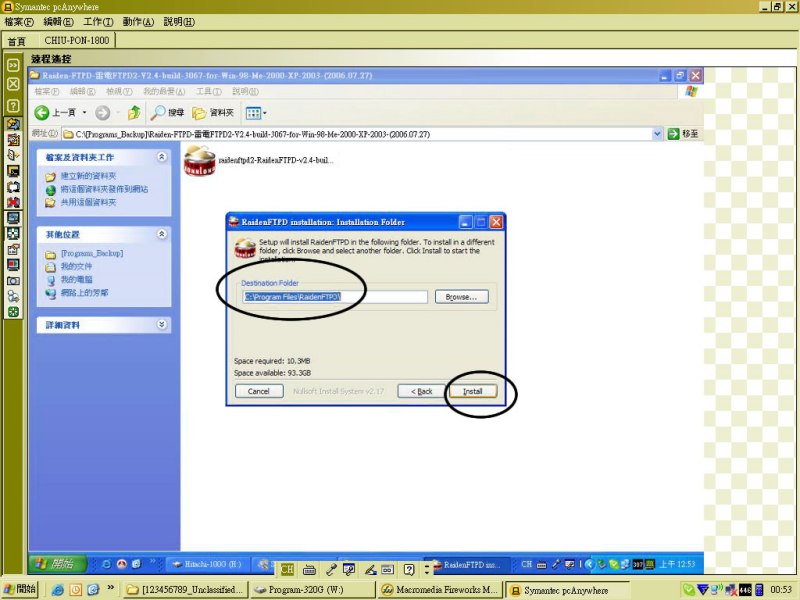This screenshot has height=600, width=800.
Task: Click the four-arrows full screen icon in sidebar
Action: pyautogui.click(x=13, y=234)
